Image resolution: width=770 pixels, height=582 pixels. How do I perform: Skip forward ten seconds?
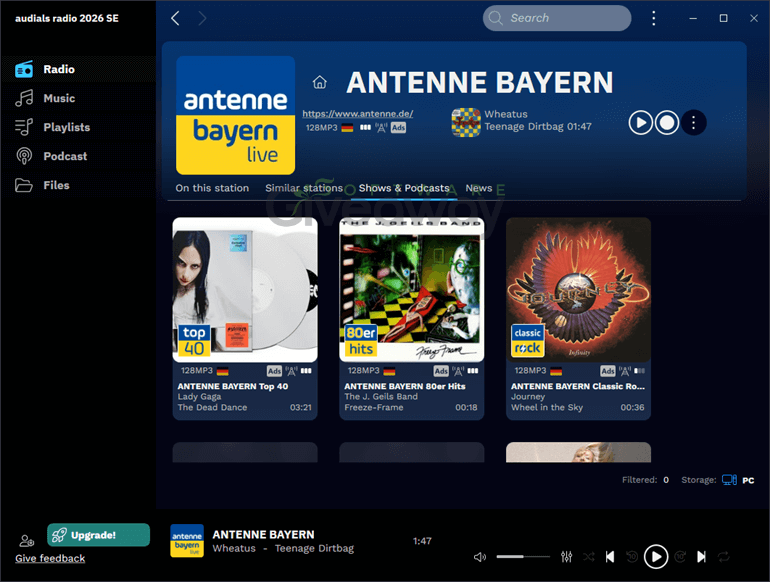pos(680,556)
